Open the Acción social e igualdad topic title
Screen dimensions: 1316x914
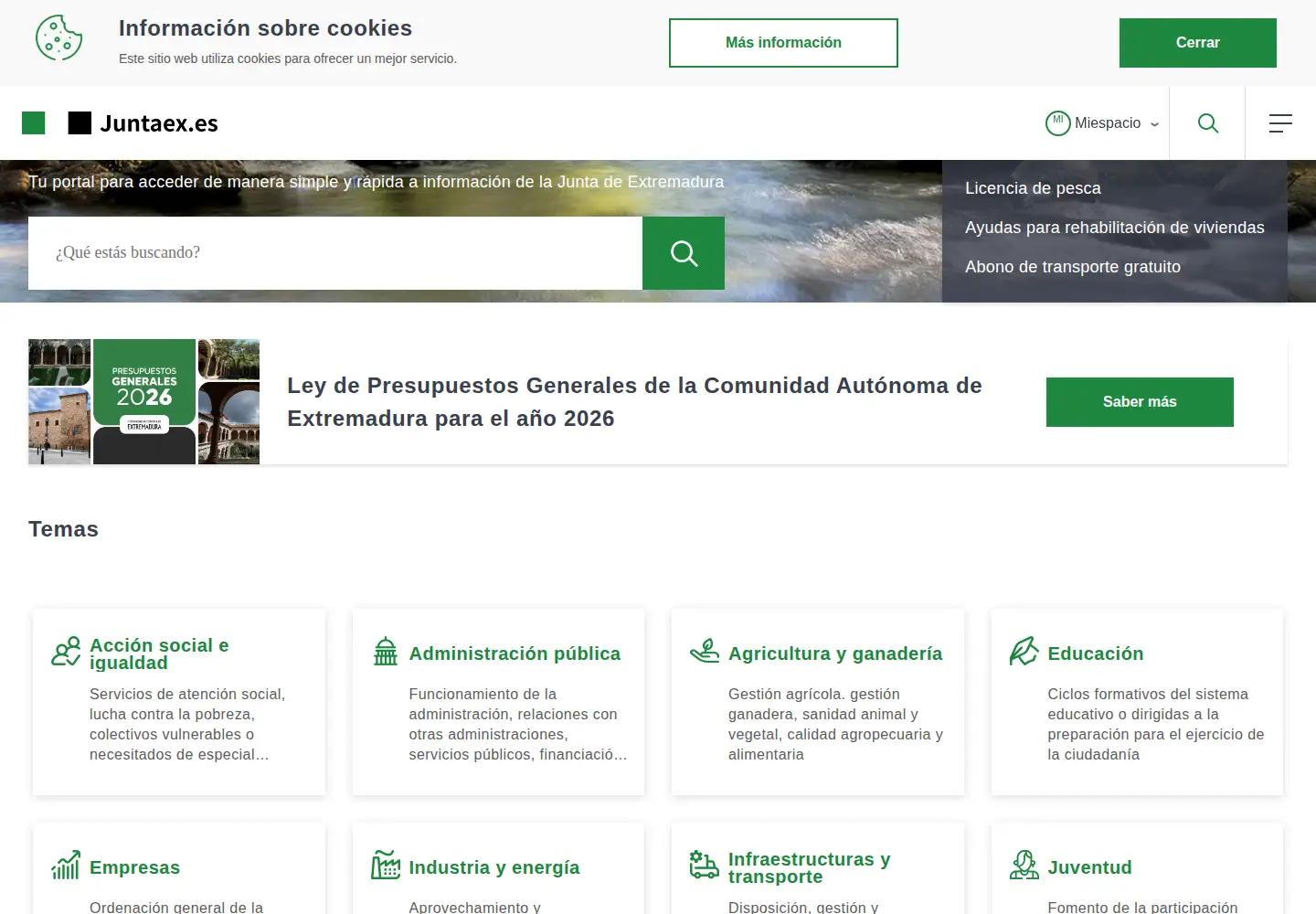pyautogui.click(x=159, y=654)
